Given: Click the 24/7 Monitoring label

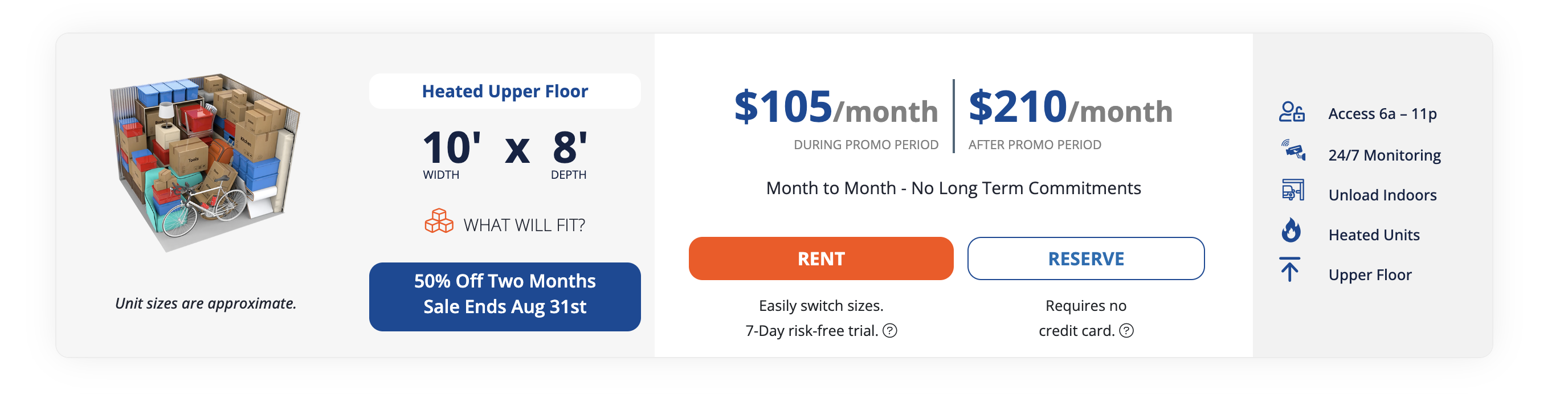Looking at the screenshot, I should click(x=1384, y=155).
